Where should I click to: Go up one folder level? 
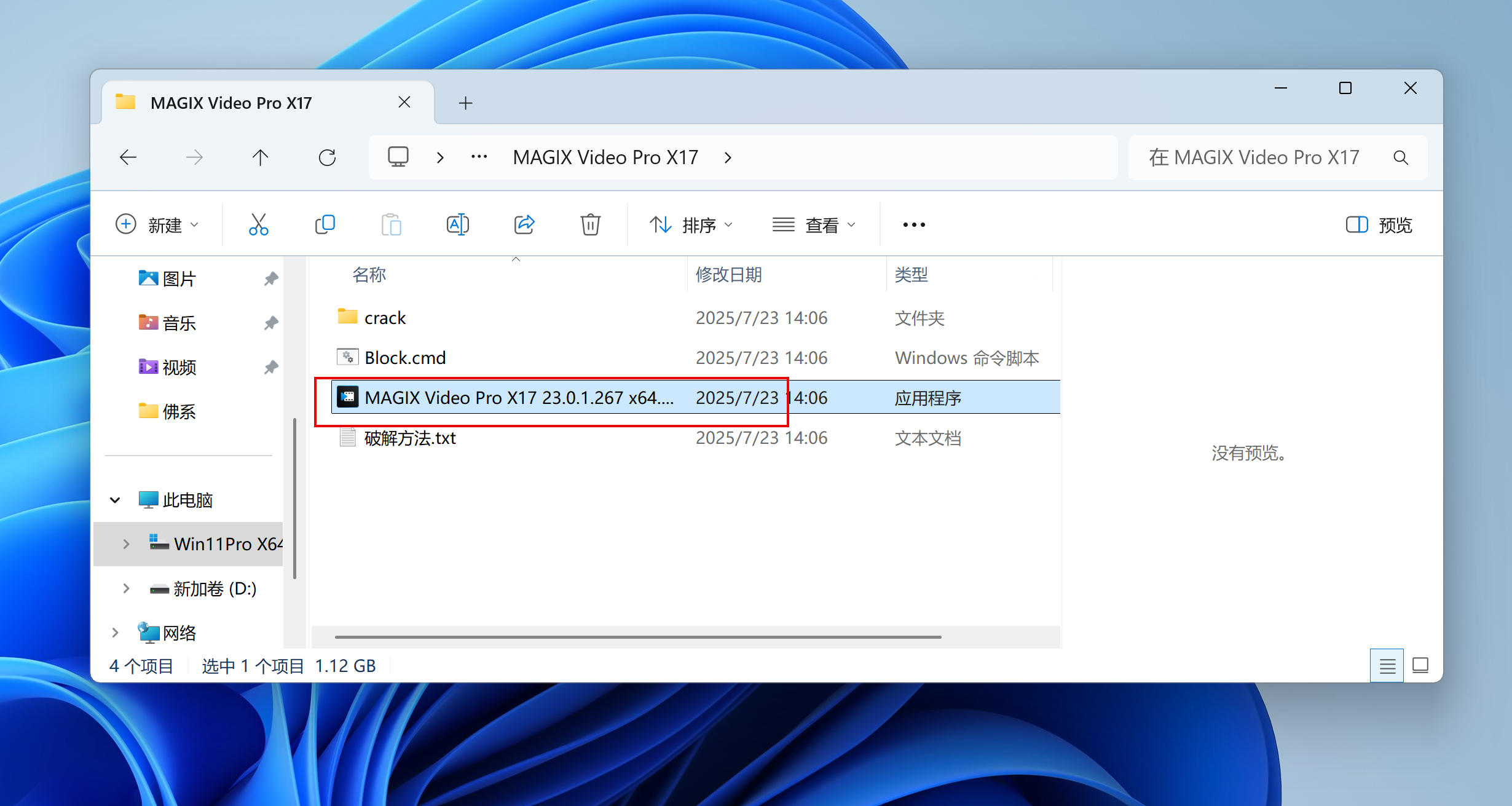pos(261,158)
